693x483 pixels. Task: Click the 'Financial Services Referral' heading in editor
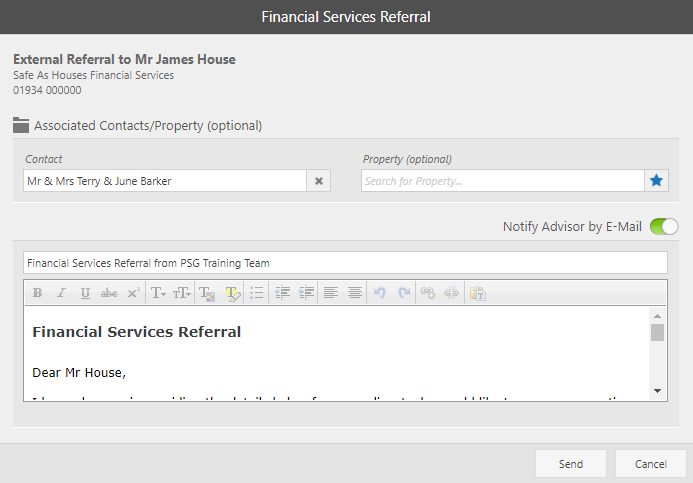(137, 332)
